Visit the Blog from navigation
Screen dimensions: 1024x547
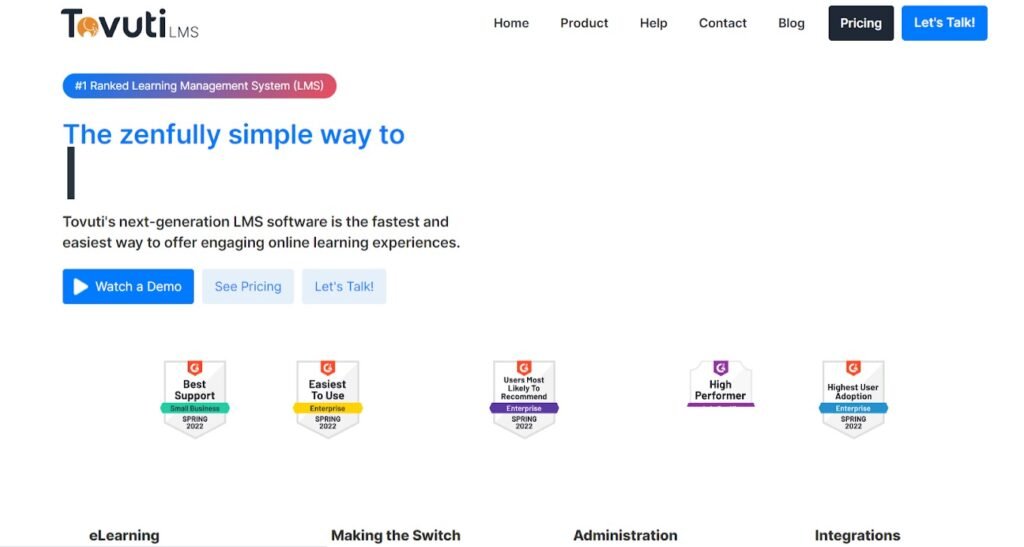(x=791, y=23)
